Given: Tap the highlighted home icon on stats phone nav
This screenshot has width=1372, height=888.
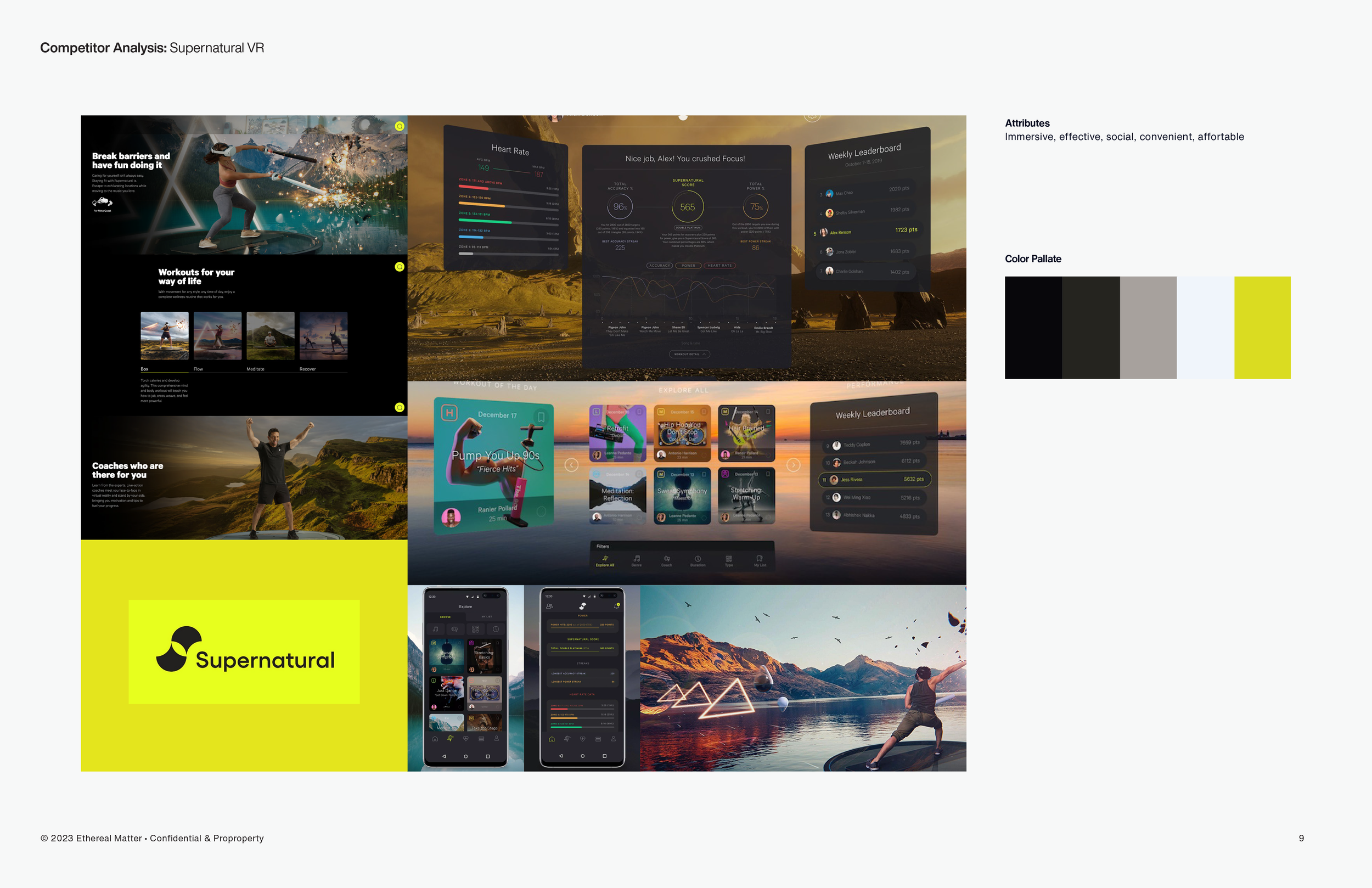Looking at the screenshot, I should click(552, 739).
